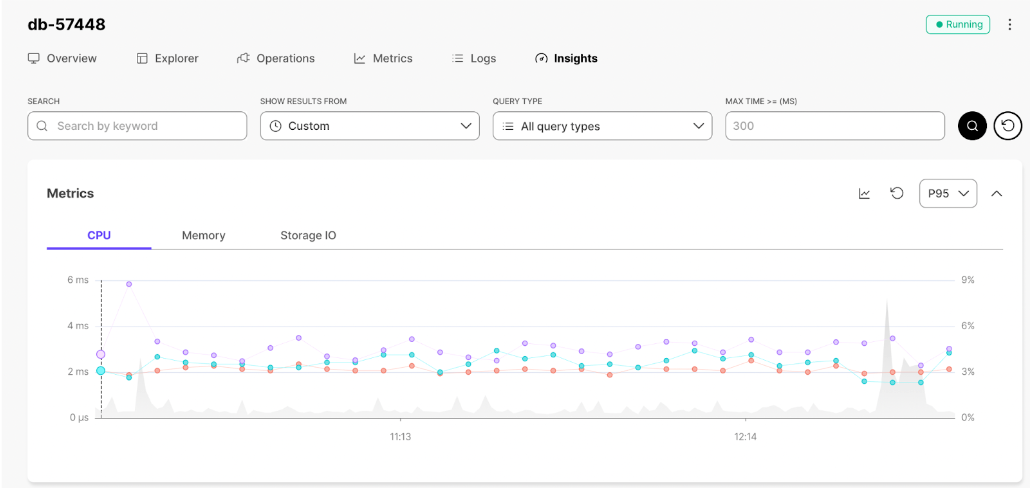Image resolution: width=1030 pixels, height=488 pixels.
Task: Click the magnifier icon in the search field
Action: (42, 126)
